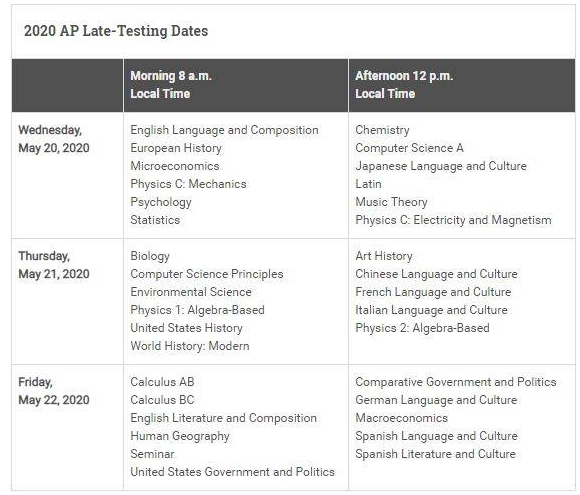Select Comparative Government and Politics entry
This screenshot has width=580, height=495.
pos(456,382)
